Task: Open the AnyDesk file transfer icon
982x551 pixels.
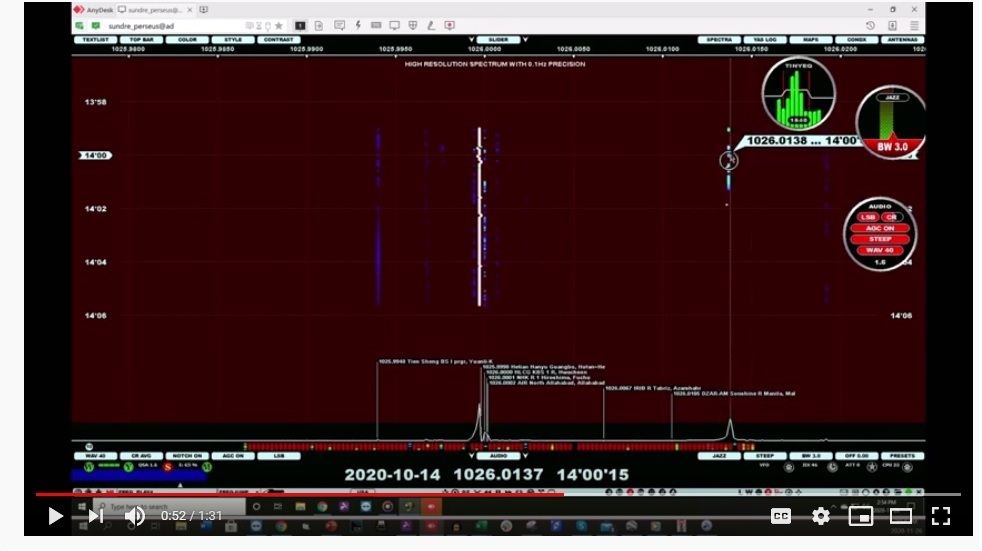Action: click(x=319, y=26)
